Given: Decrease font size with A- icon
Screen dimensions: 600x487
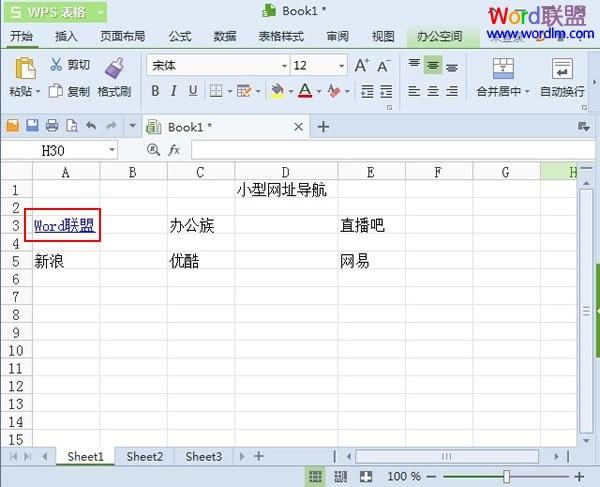Looking at the screenshot, I should tap(384, 66).
